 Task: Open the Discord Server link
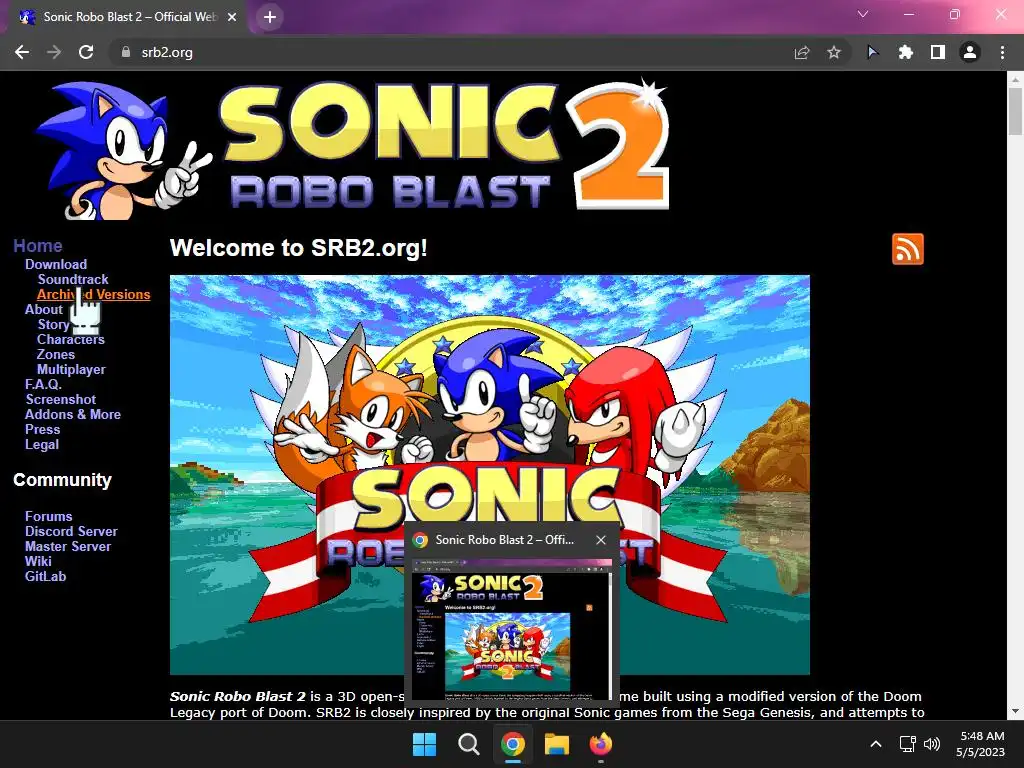tap(71, 532)
